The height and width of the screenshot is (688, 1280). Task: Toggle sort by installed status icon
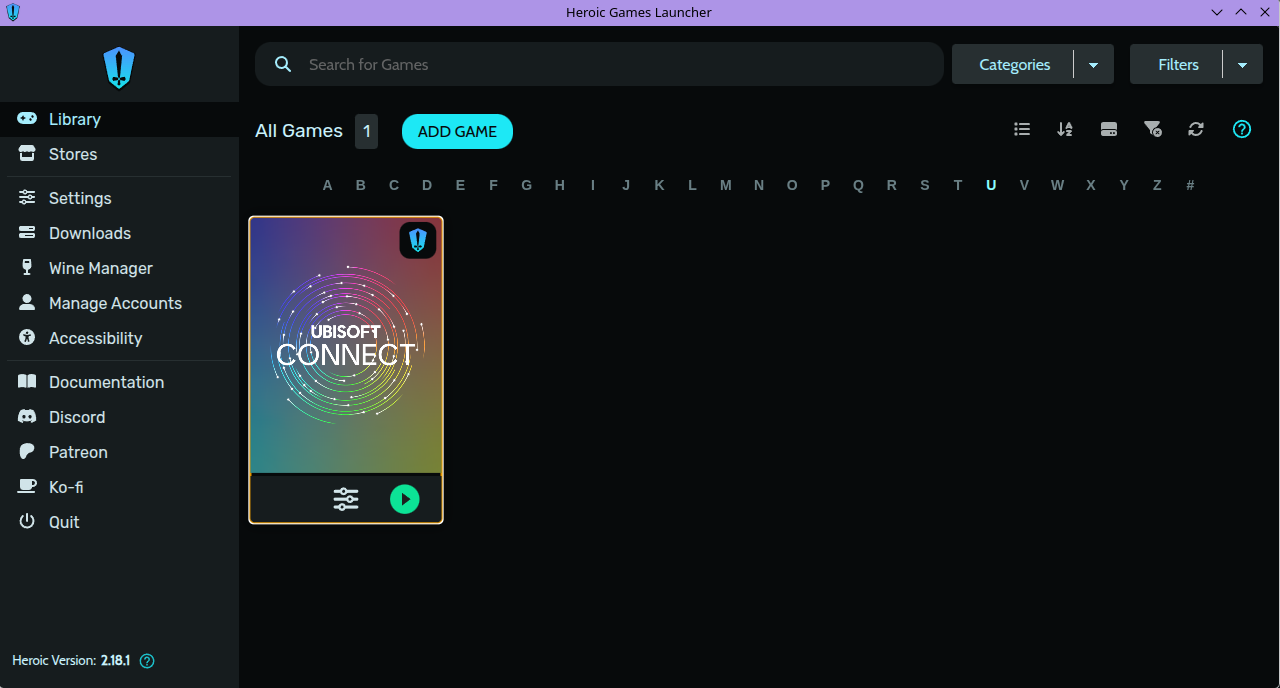tap(1108, 129)
